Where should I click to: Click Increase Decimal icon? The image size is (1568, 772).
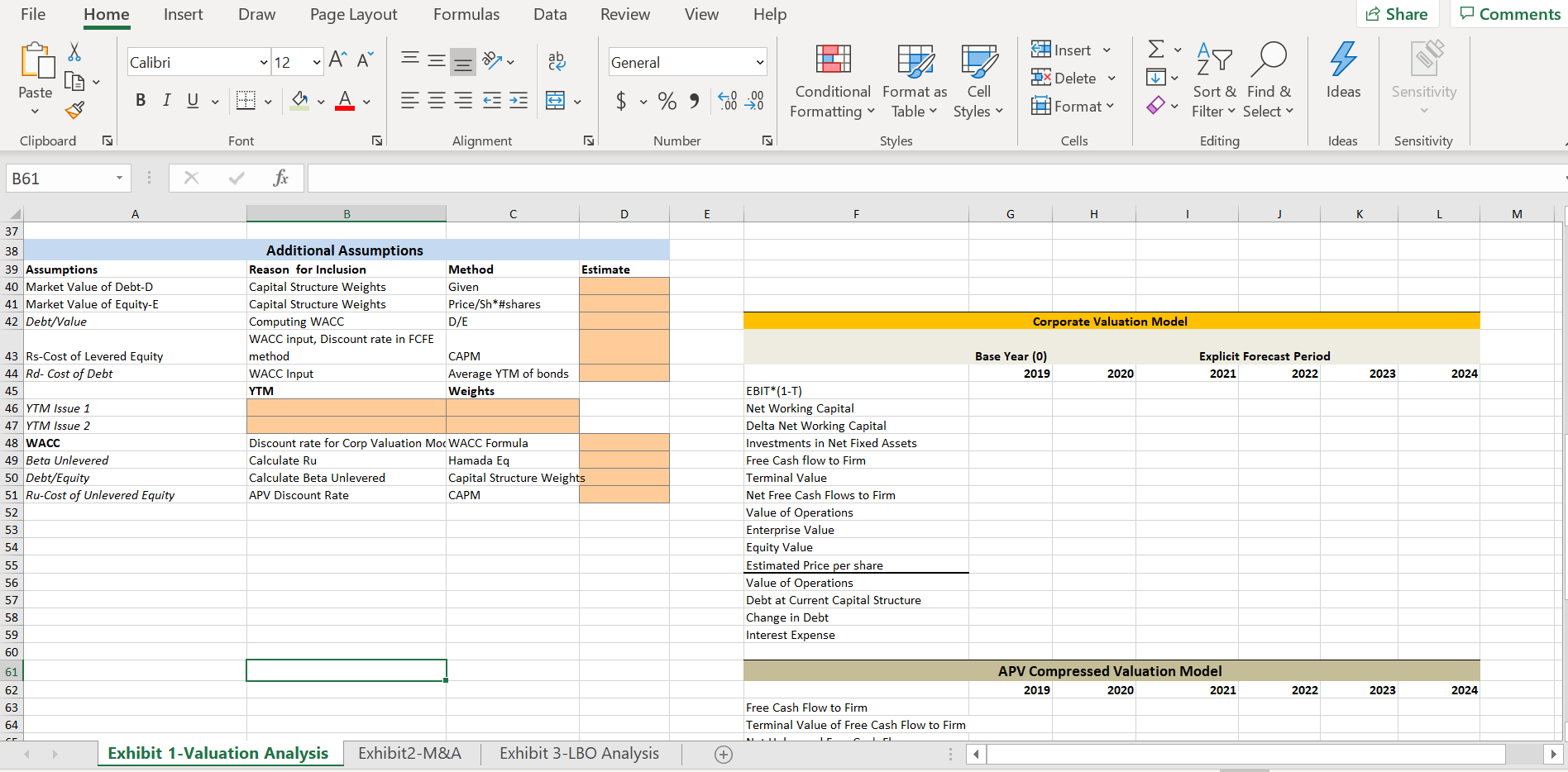pos(728,101)
